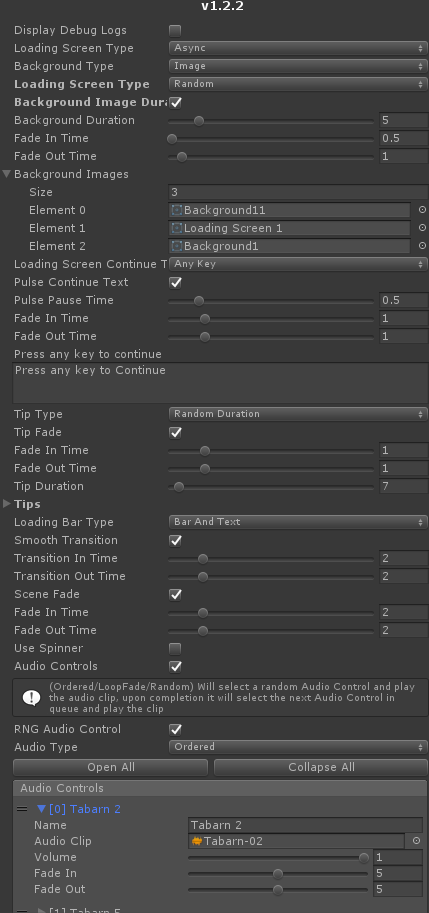This screenshot has height=913, width=429.
Task: Open object picker for Tabarn-02 audio clip
Action: [x=416, y=841]
